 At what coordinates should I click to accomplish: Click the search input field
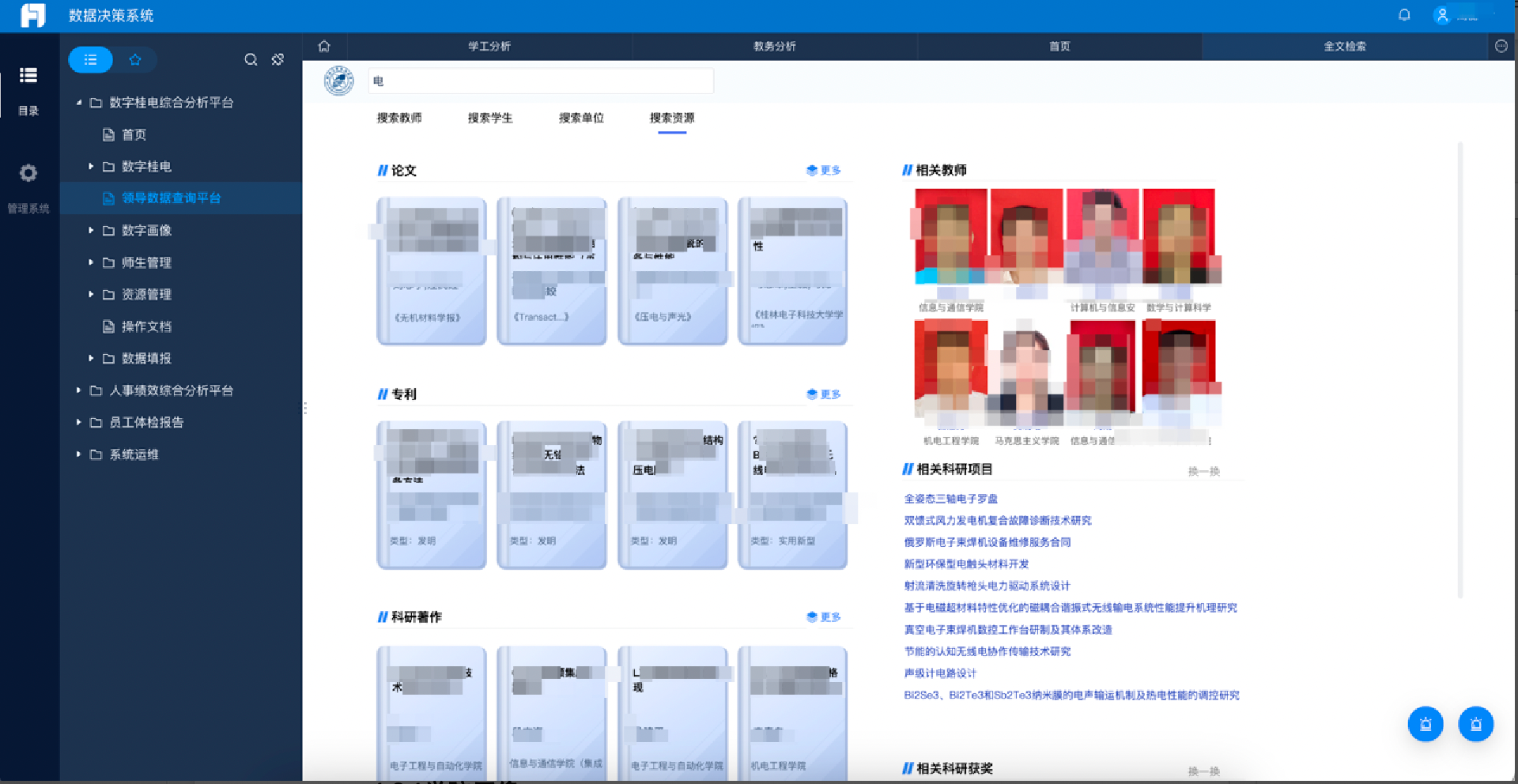click(542, 81)
